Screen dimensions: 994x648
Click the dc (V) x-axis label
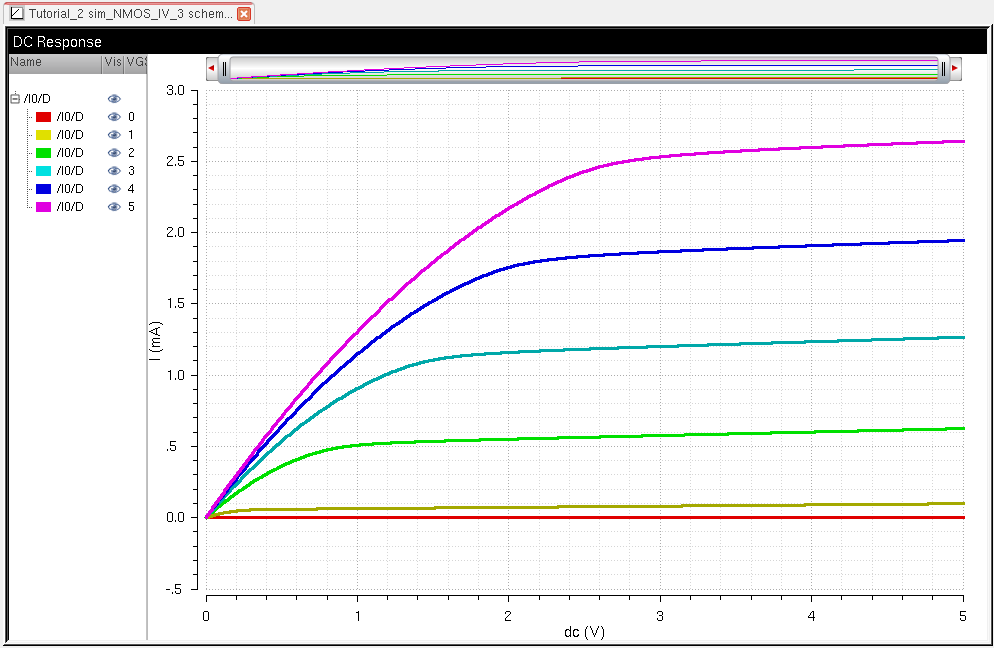pyautogui.click(x=583, y=632)
